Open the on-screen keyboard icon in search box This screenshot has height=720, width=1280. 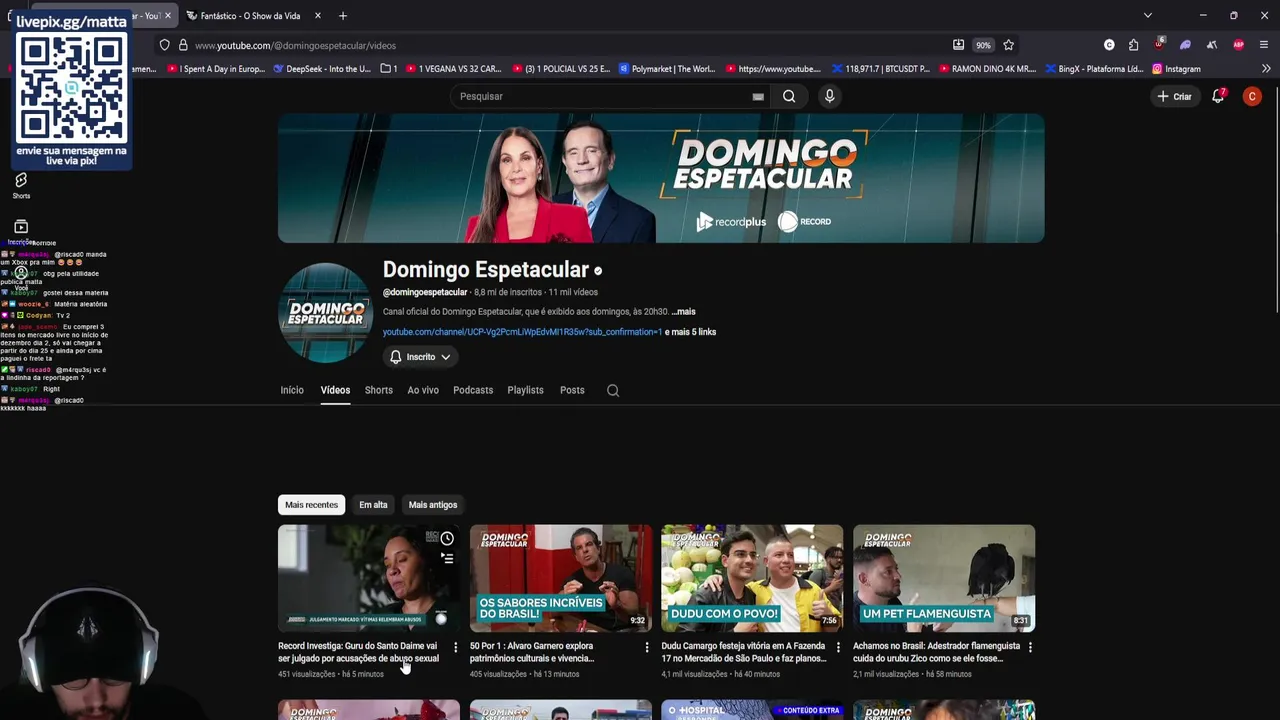(758, 97)
